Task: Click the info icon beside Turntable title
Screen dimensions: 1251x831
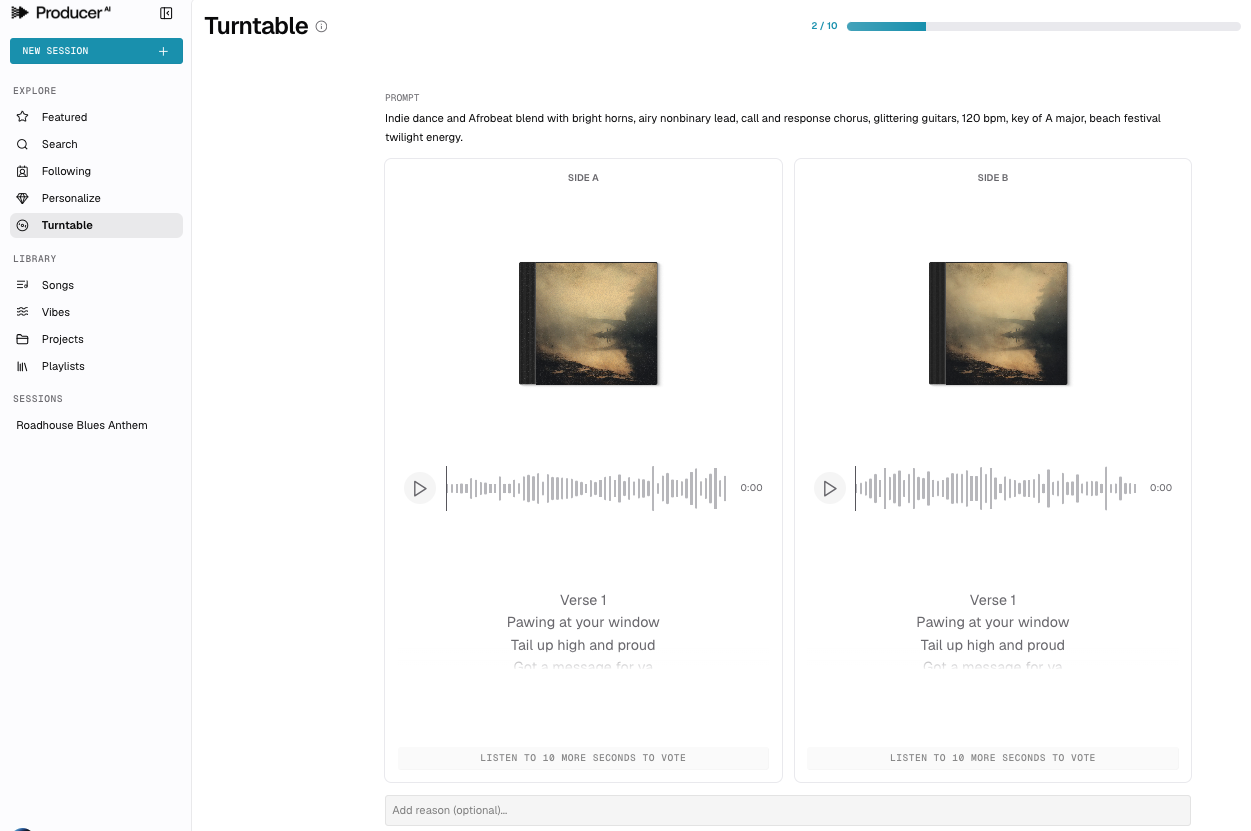Action: click(321, 27)
